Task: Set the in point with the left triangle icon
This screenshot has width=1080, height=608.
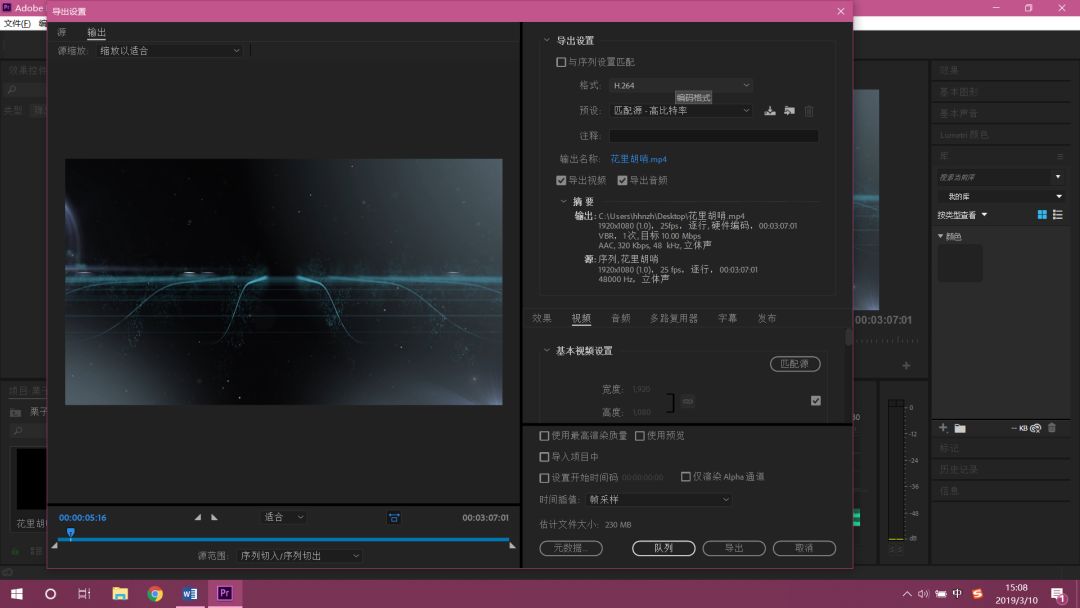Action: point(197,517)
